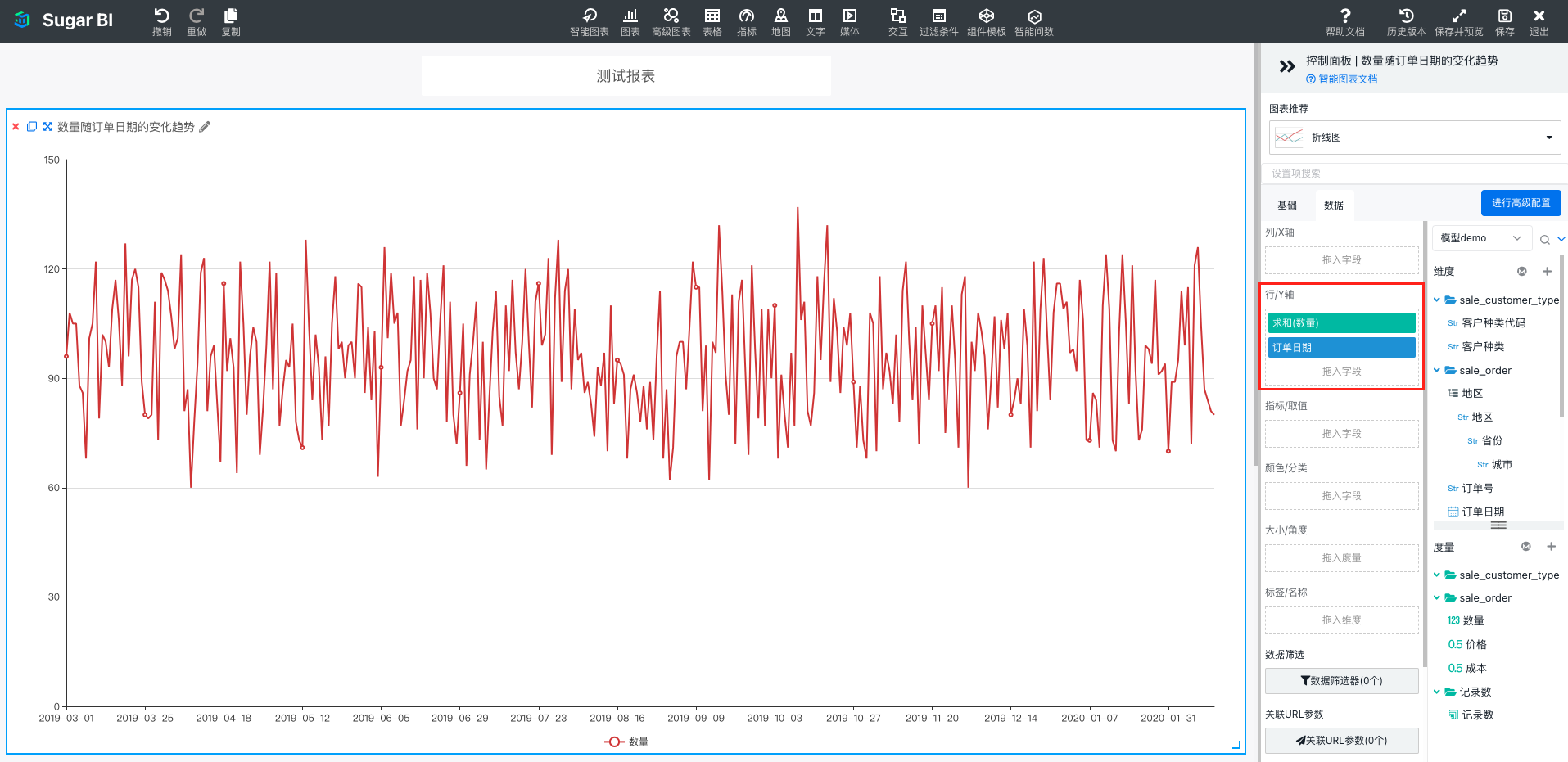
Task: Open 数据筛选器(0个) button
Action: (x=1341, y=681)
